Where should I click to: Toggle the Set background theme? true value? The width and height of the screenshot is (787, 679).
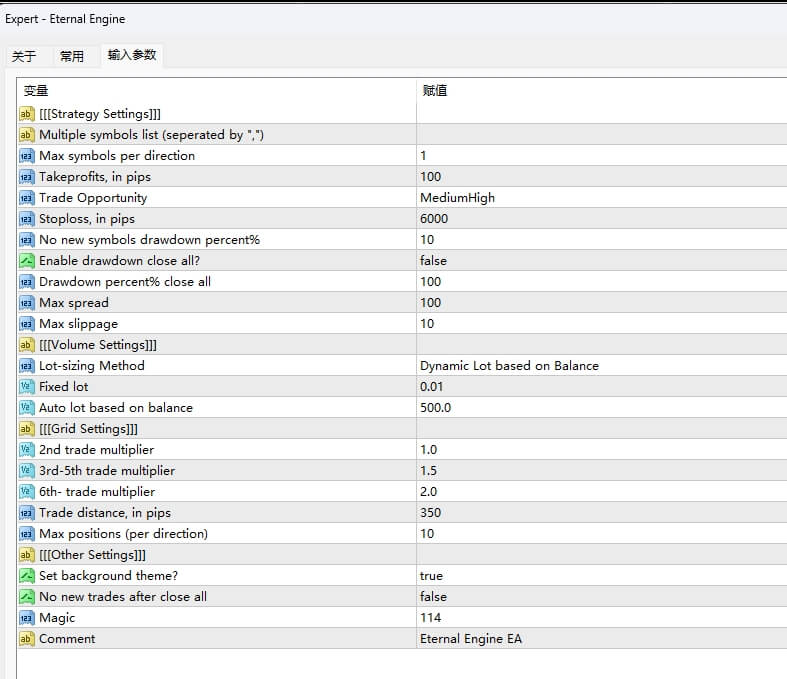(432, 576)
